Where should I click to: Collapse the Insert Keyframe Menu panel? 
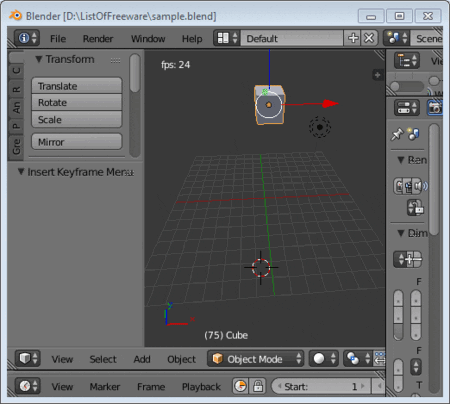21,172
